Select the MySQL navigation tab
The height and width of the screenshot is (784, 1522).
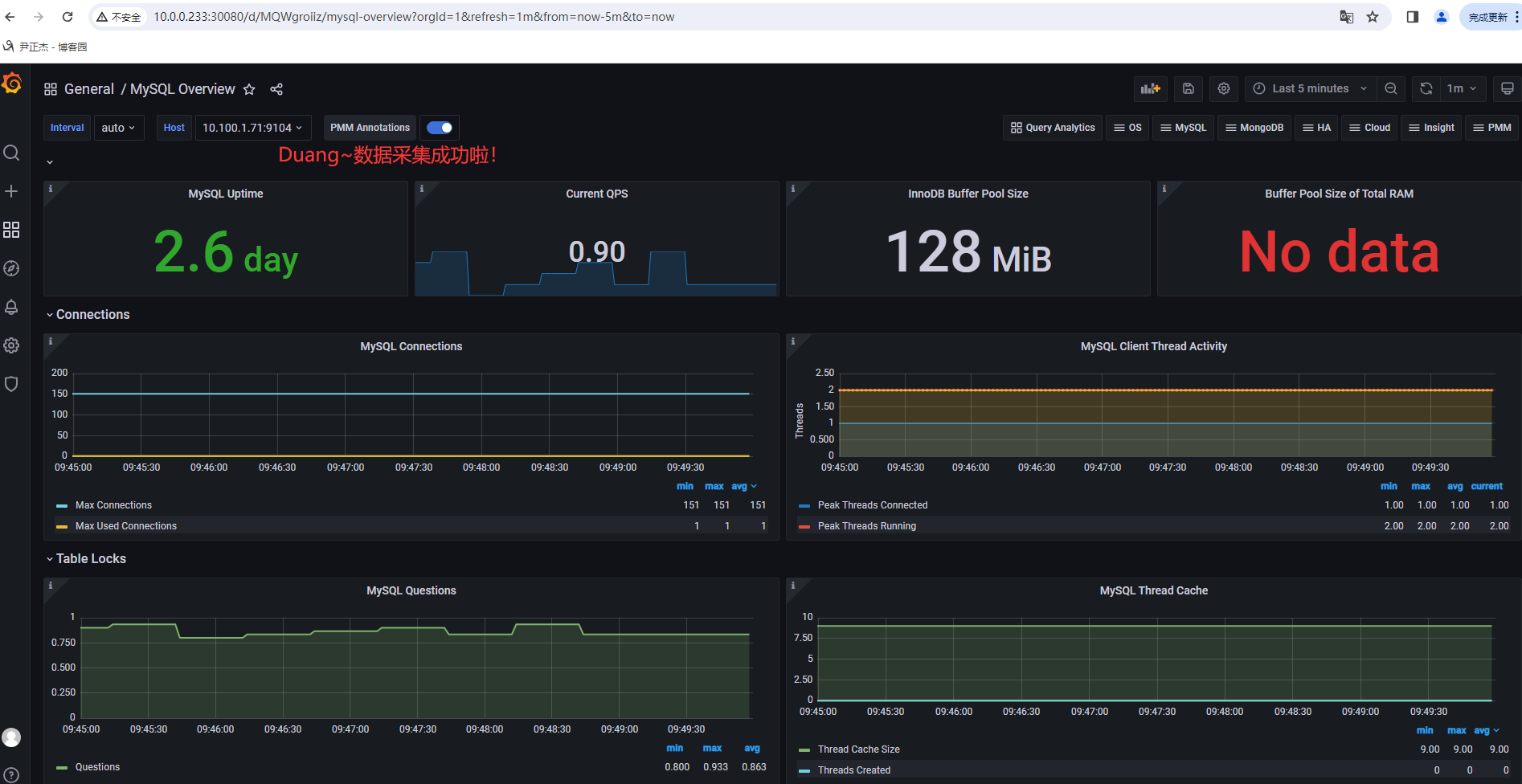(x=1183, y=127)
